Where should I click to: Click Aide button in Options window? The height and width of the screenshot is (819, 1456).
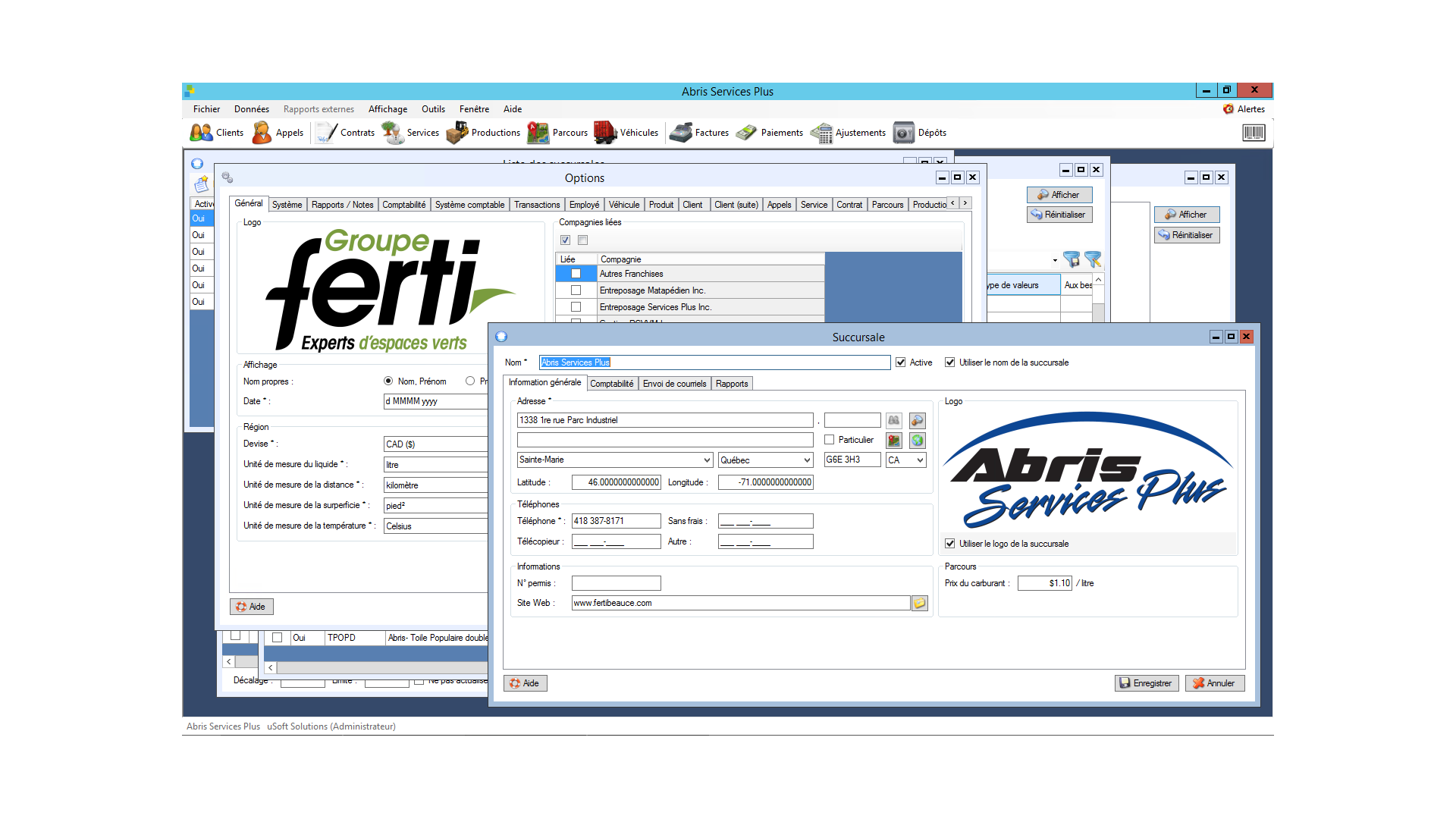click(251, 607)
